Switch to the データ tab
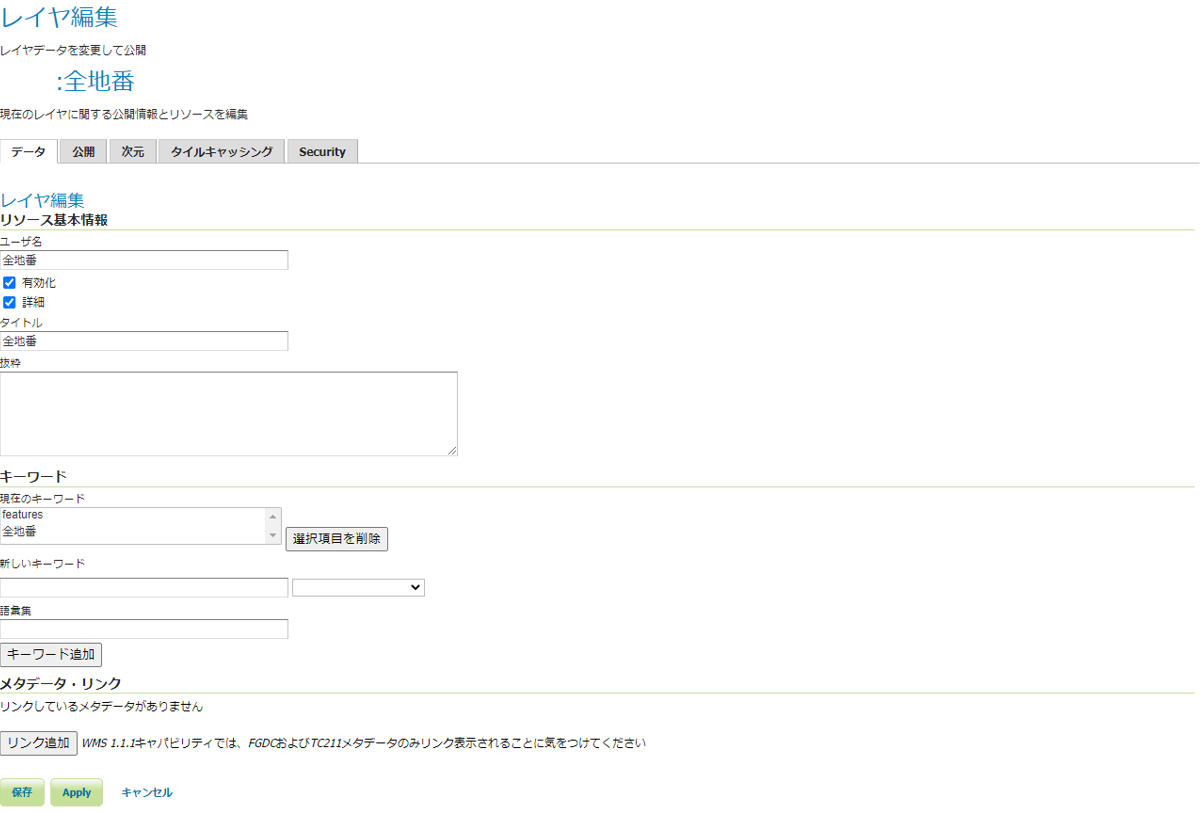 coord(29,152)
